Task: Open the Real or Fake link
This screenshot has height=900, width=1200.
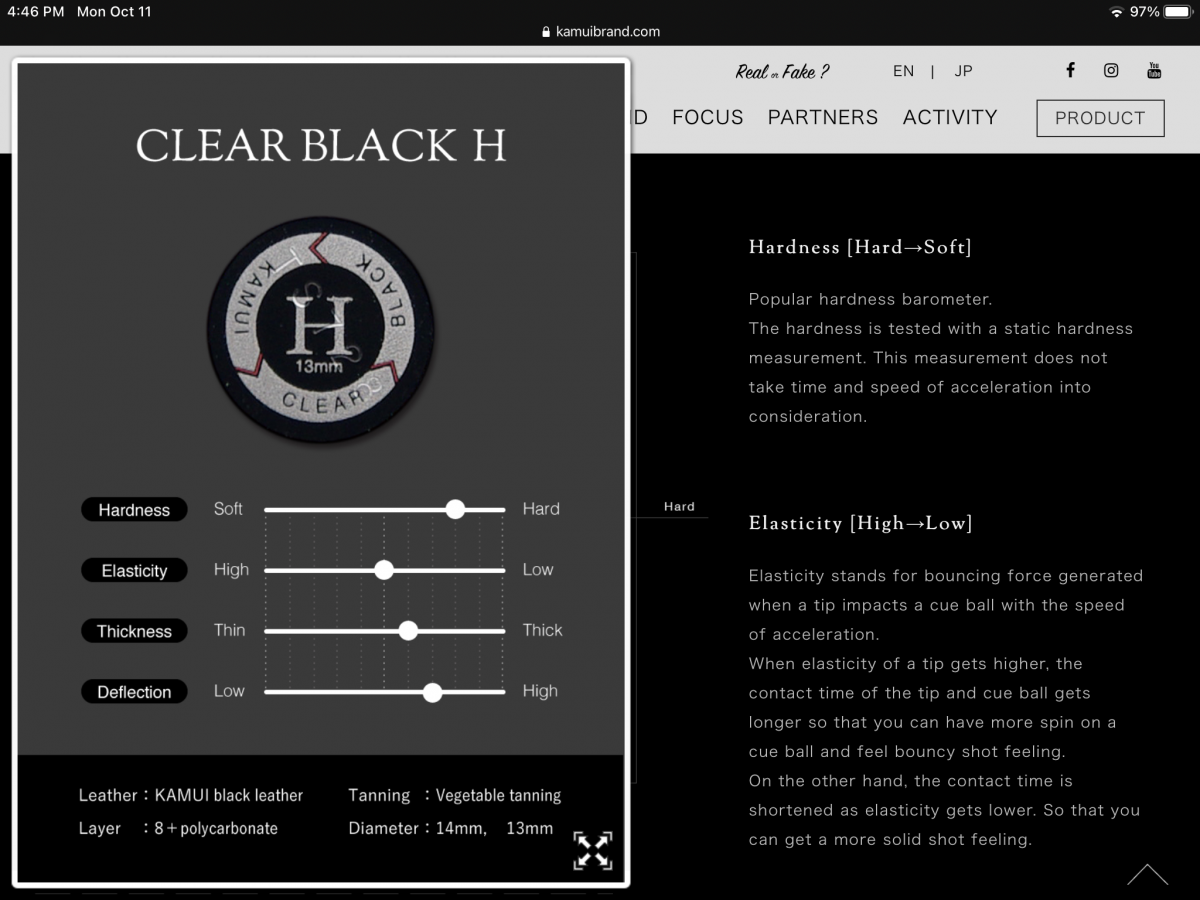Action: 782,71
